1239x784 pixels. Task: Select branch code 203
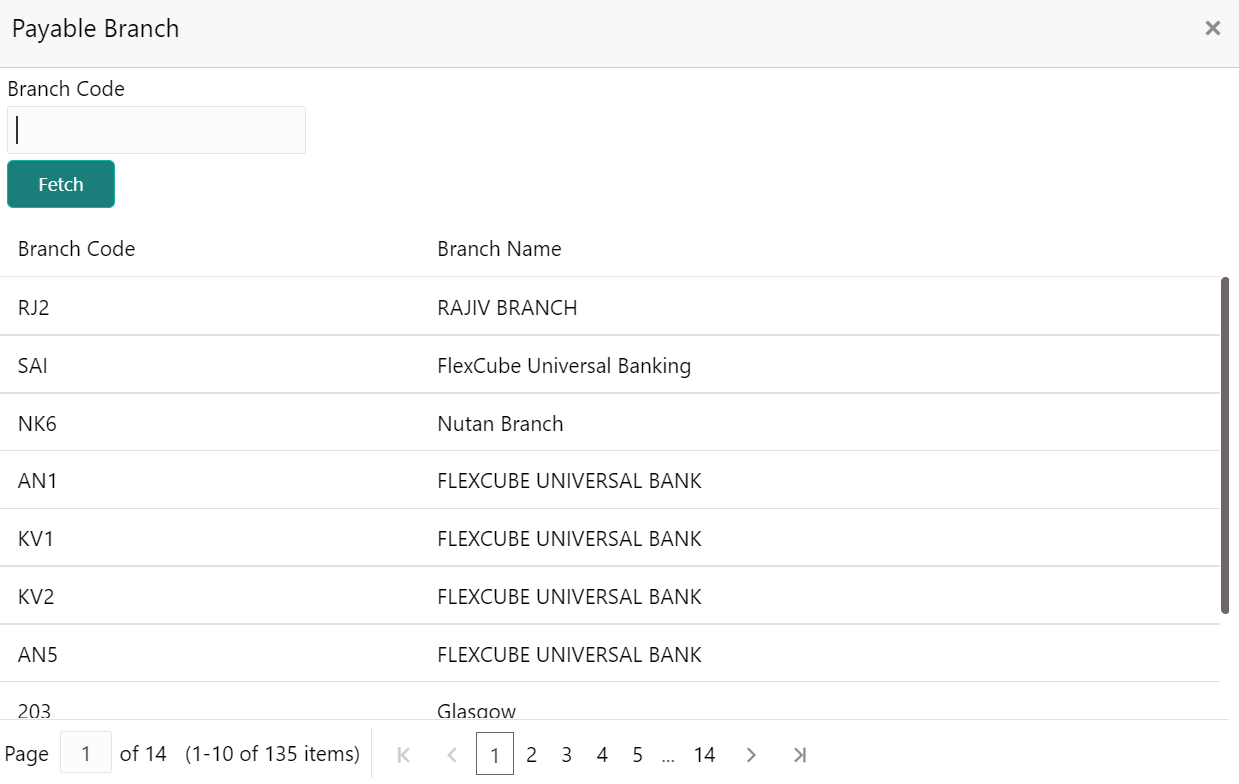(34, 710)
